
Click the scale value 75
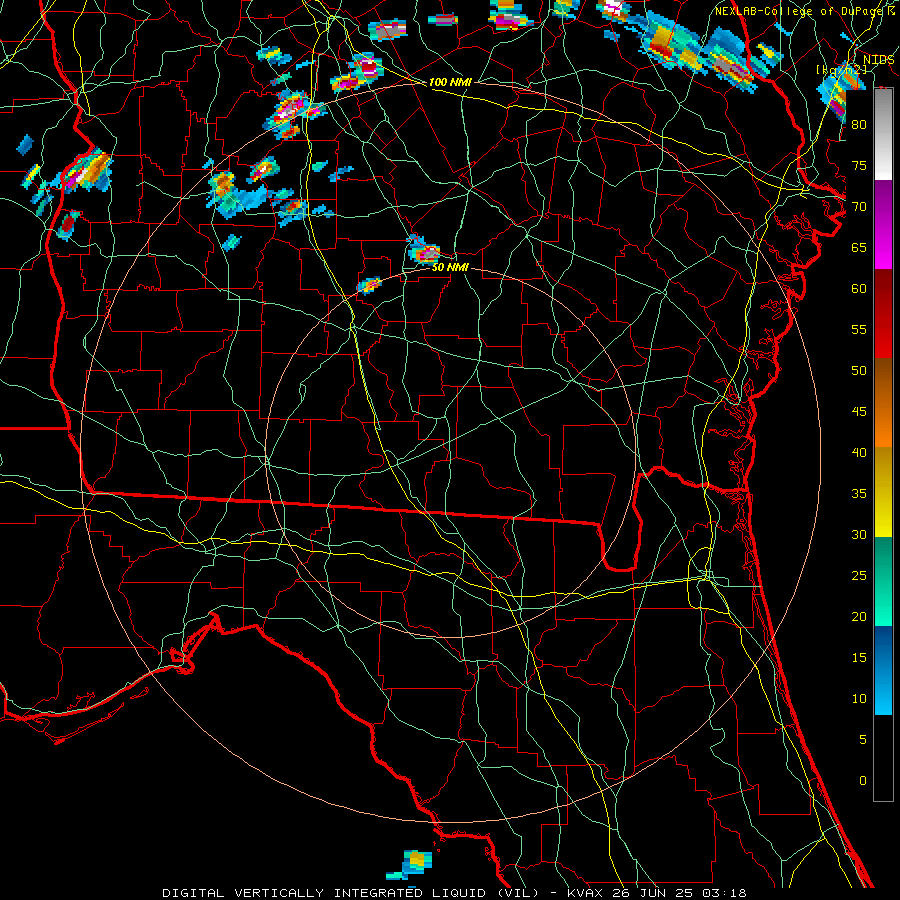(859, 165)
